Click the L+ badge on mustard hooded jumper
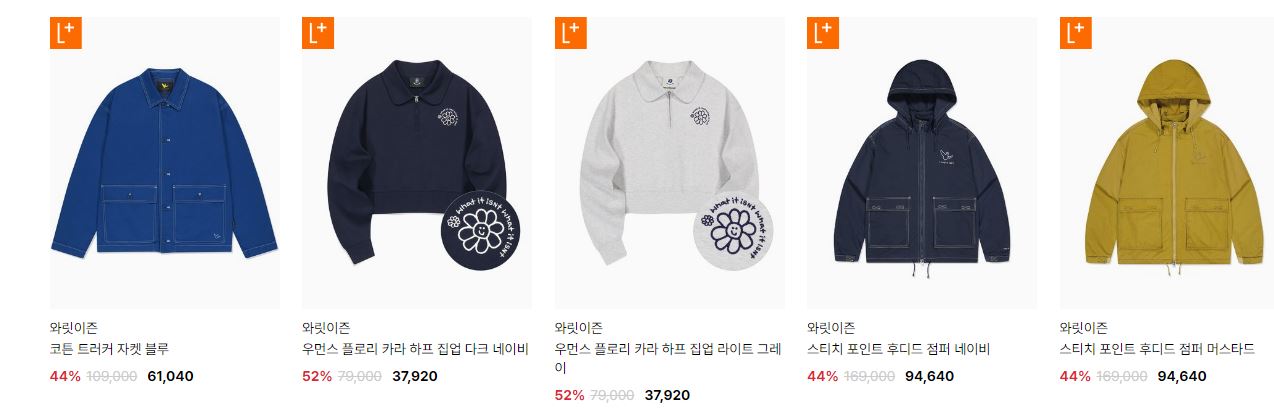This screenshot has height=418, width=1274. click(1075, 33)
